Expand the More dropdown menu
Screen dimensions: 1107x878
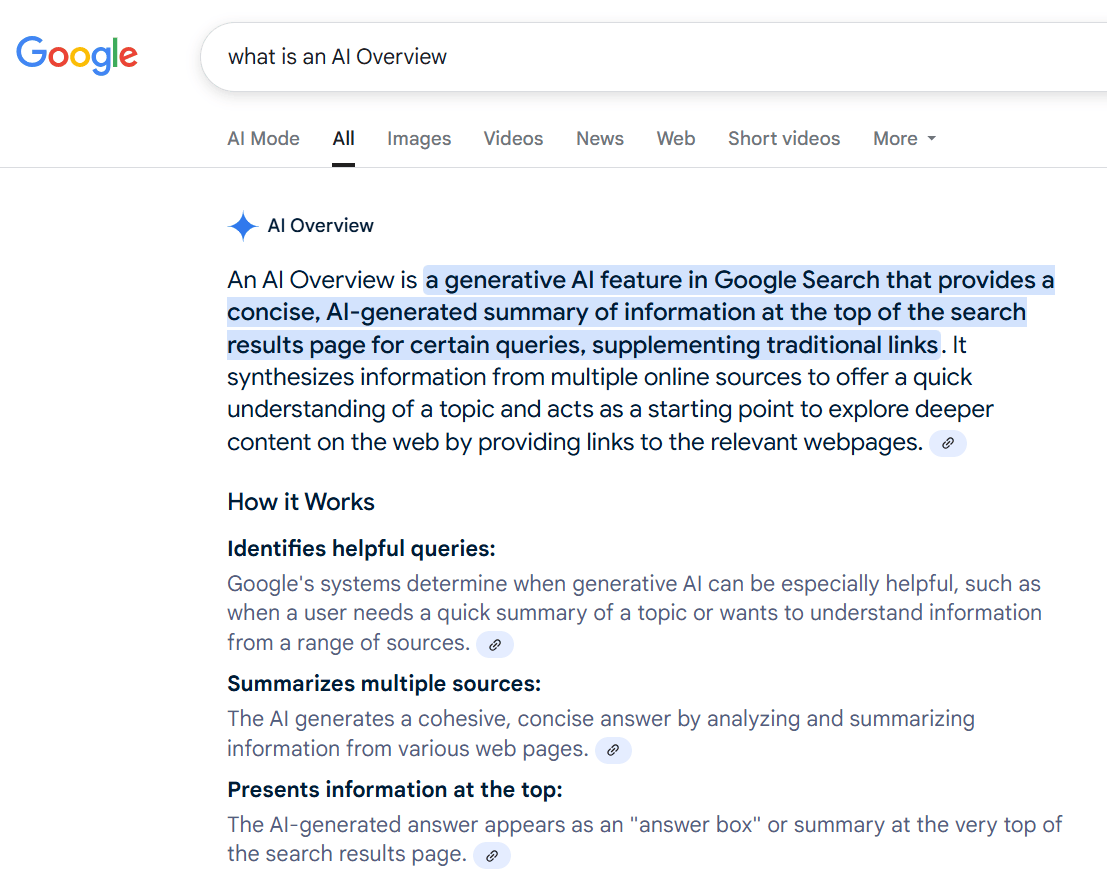(x=904, y=138)
